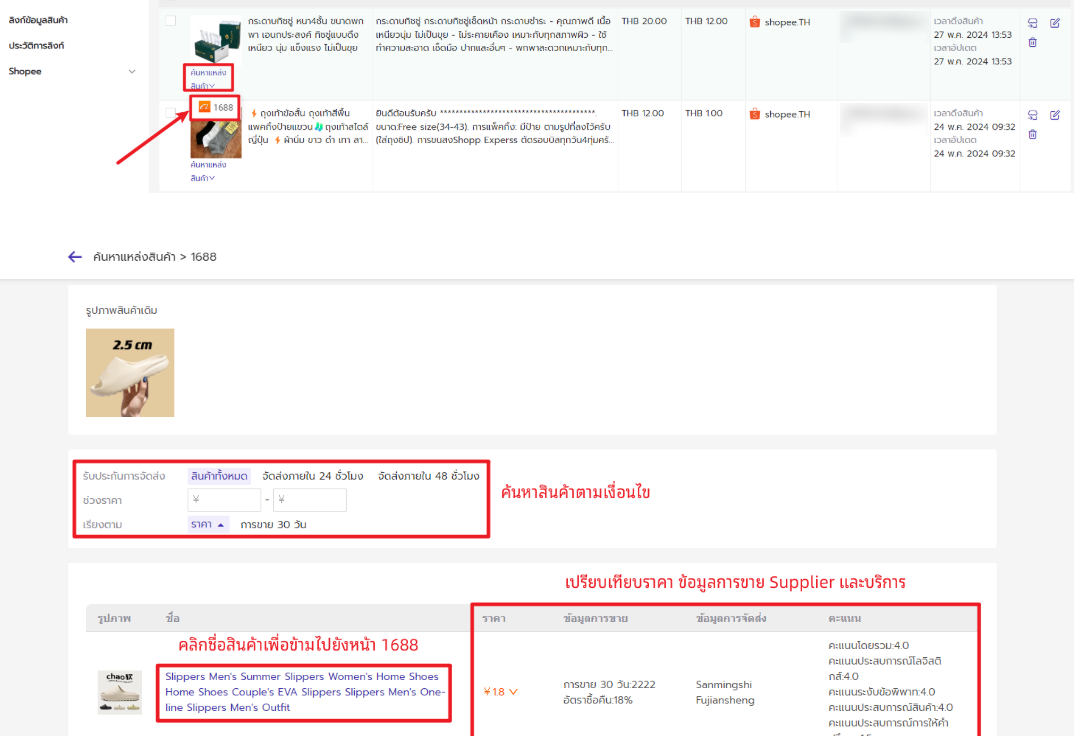The image size is (1078, 736).
Task: Expand the Shopee sidebar menu chevron
Action: tap(131, 72)
